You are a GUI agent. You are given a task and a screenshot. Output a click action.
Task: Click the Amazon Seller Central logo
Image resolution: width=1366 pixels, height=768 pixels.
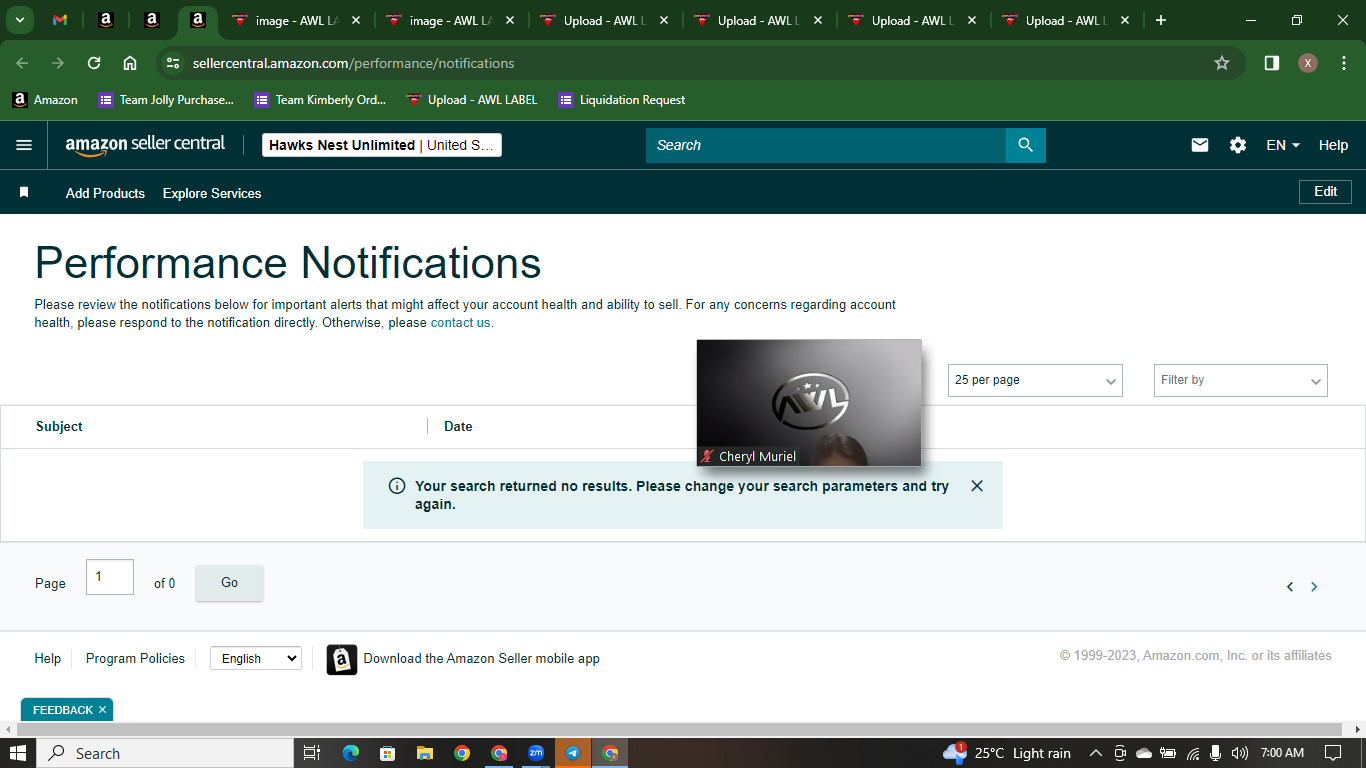tap(146, 145)
